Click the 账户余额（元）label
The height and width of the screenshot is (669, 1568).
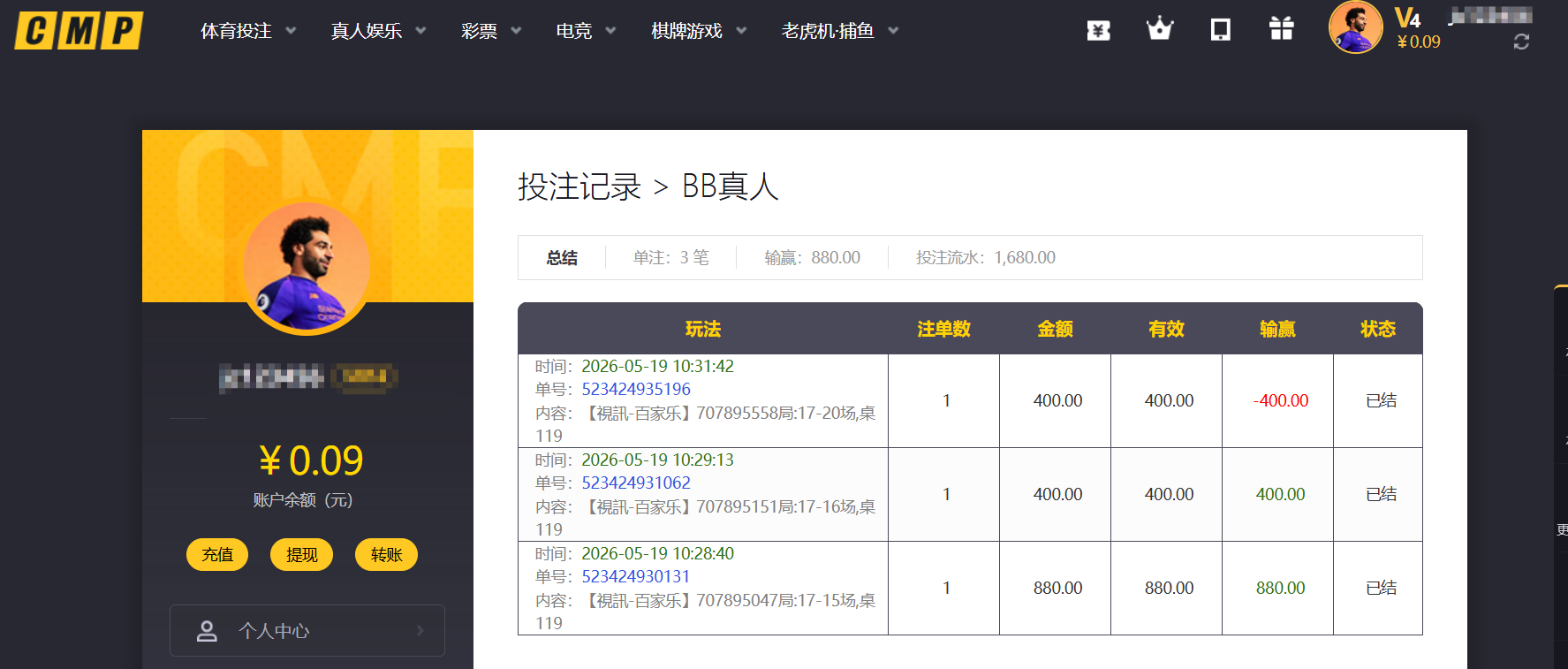pyautogui.click(x=303, y=500)
